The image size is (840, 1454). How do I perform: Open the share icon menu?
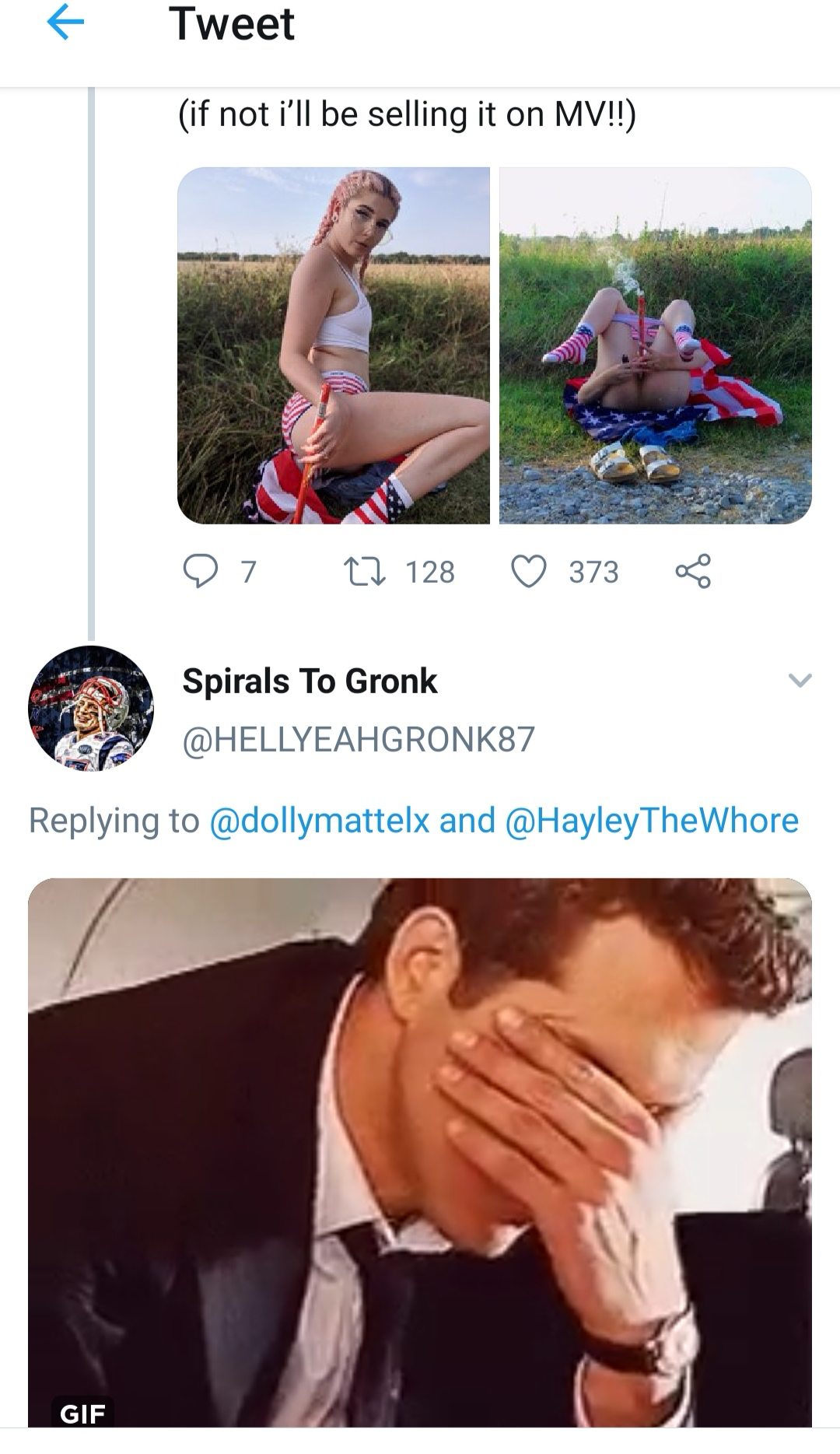(692, 572)
